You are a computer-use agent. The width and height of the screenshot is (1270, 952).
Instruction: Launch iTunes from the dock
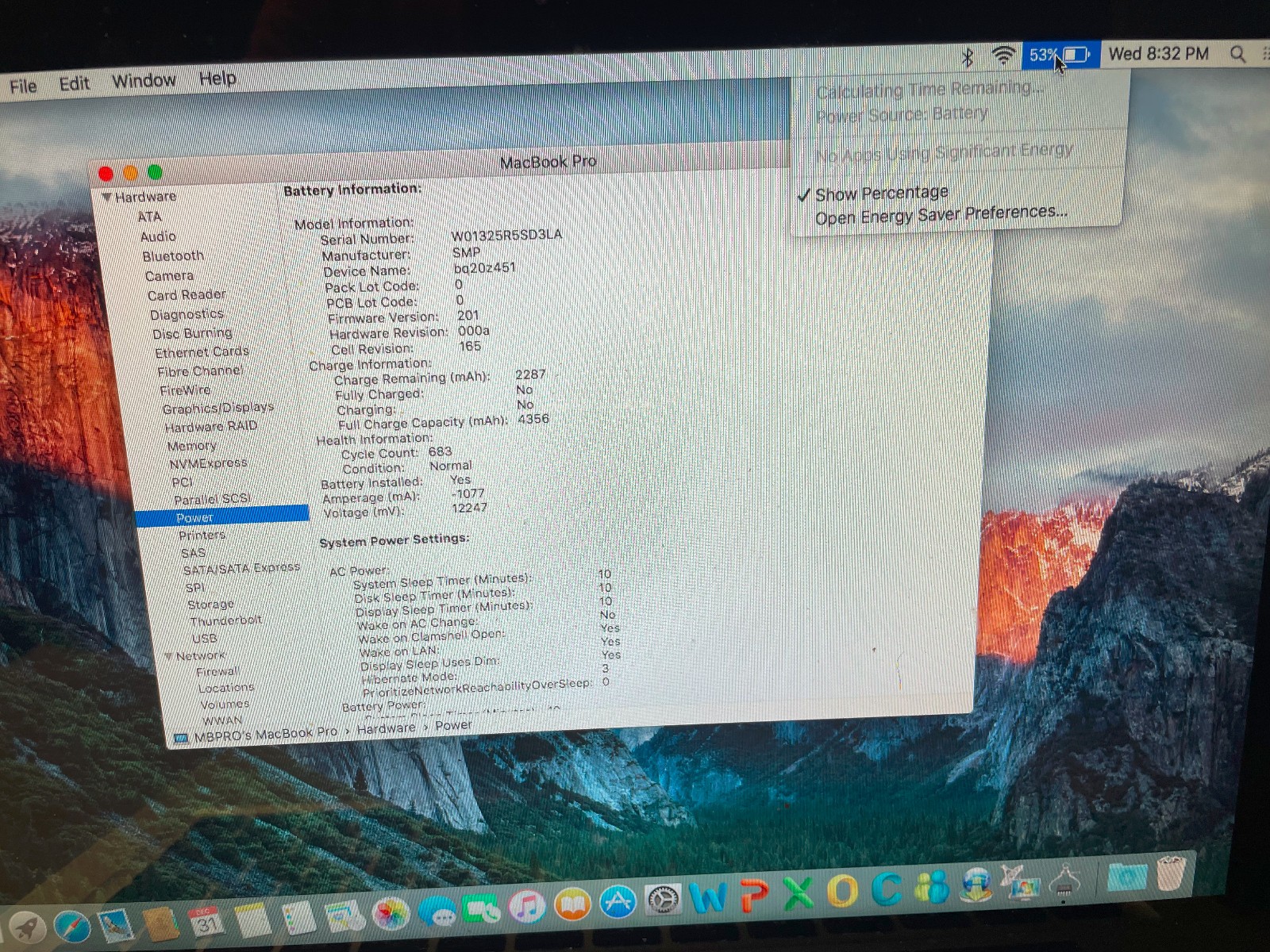pyautogui.click(x=526, y=906)
